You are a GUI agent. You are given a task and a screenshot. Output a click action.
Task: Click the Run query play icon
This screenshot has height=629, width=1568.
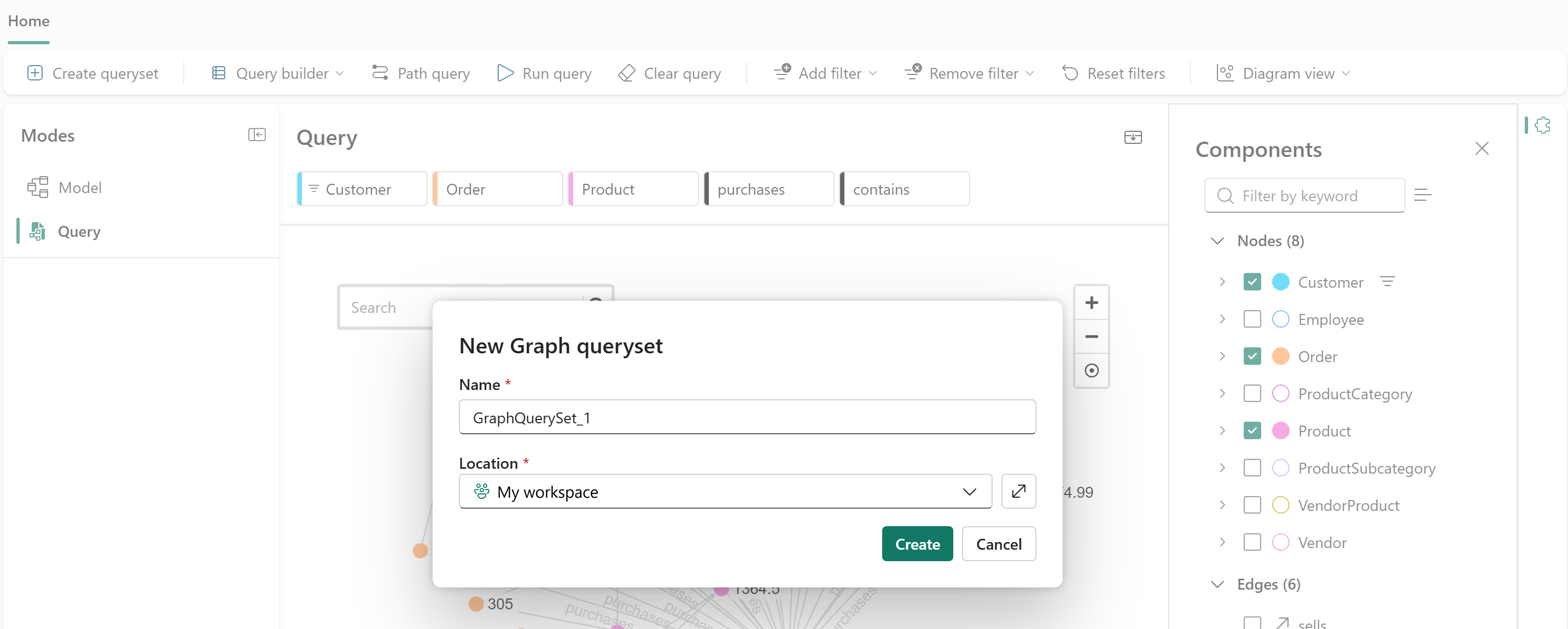click(505, 73)
